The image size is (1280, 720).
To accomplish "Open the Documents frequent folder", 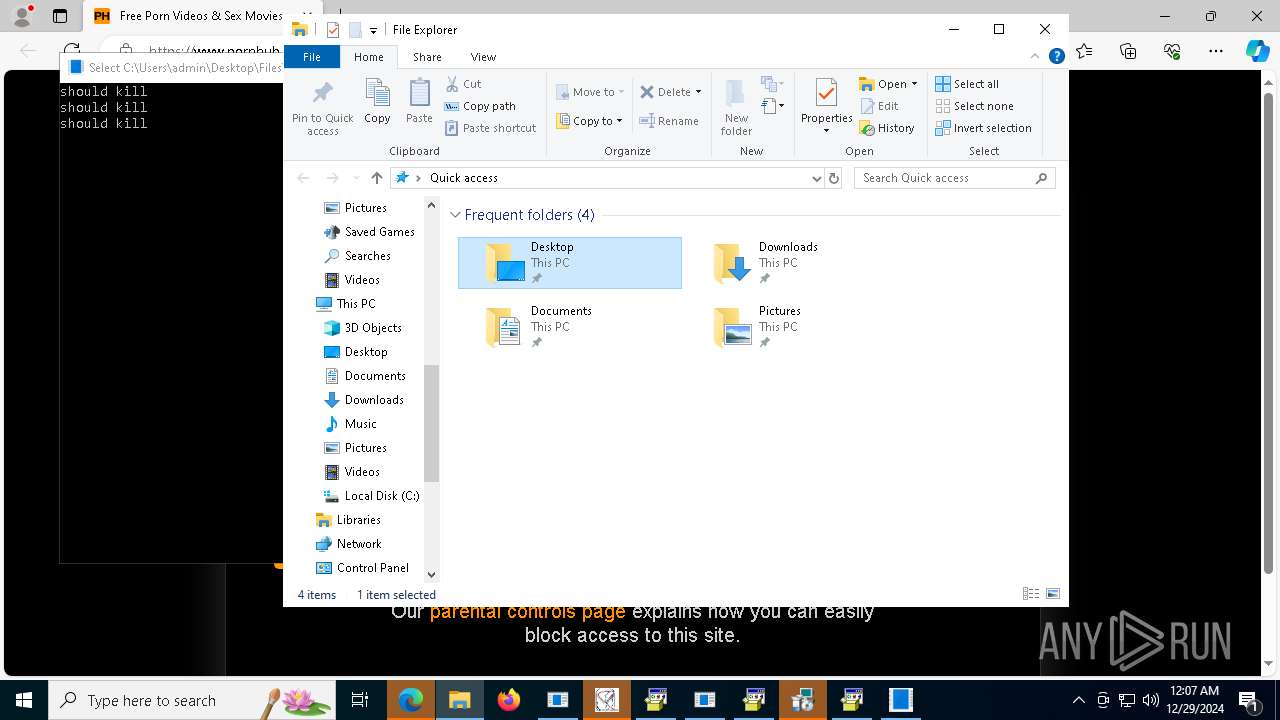I will (x=570, y=327).
